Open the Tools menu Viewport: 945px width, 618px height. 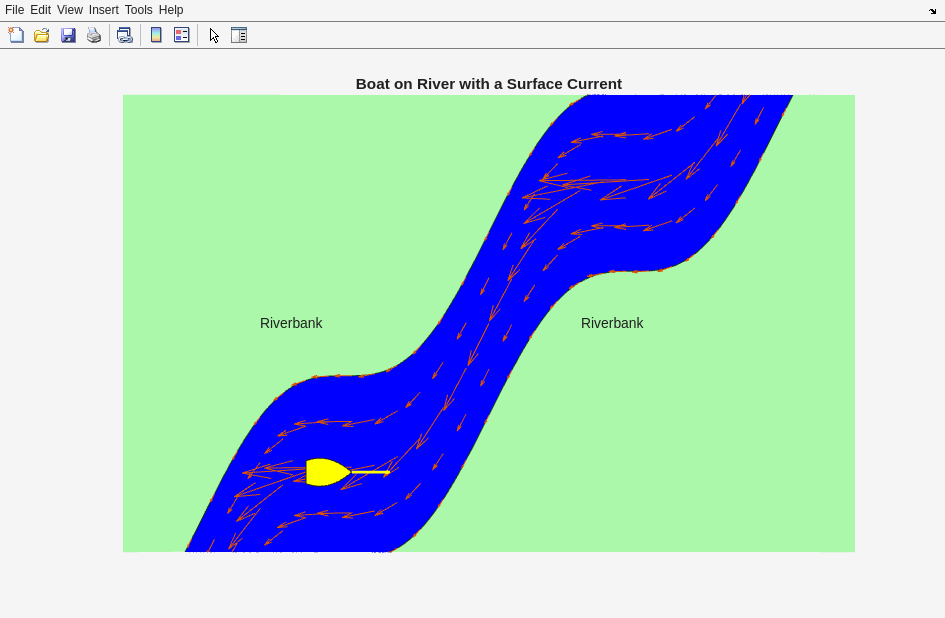[x=139, y=10]
